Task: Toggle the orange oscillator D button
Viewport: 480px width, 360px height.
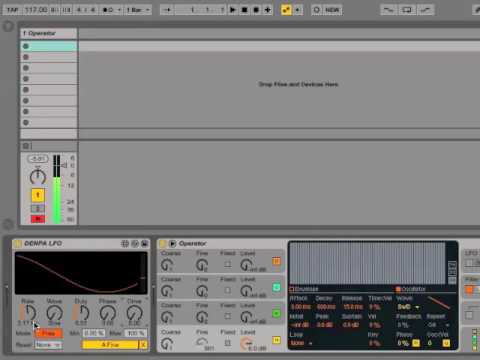Action: 276,261
